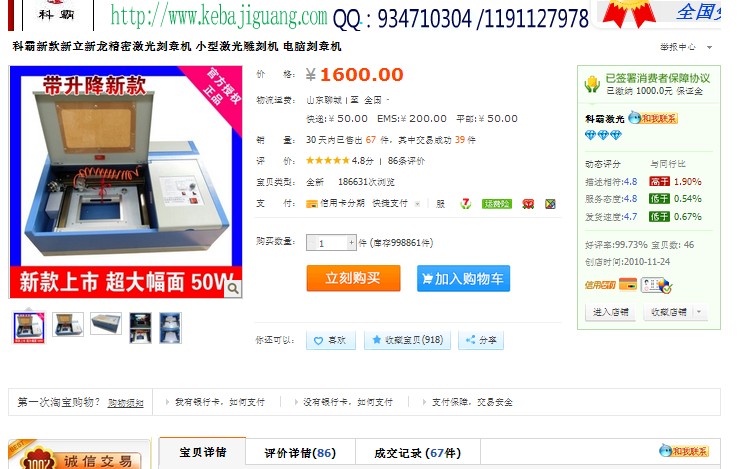
Task: Click the 分享 share button
Action: (481, 340)
